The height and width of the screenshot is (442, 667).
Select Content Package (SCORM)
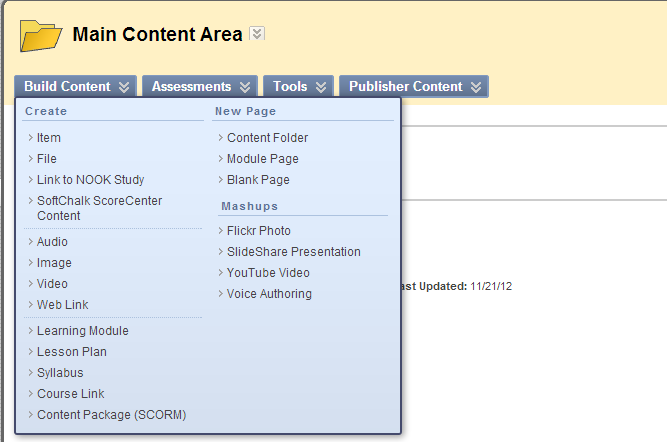tap(111, 415)
